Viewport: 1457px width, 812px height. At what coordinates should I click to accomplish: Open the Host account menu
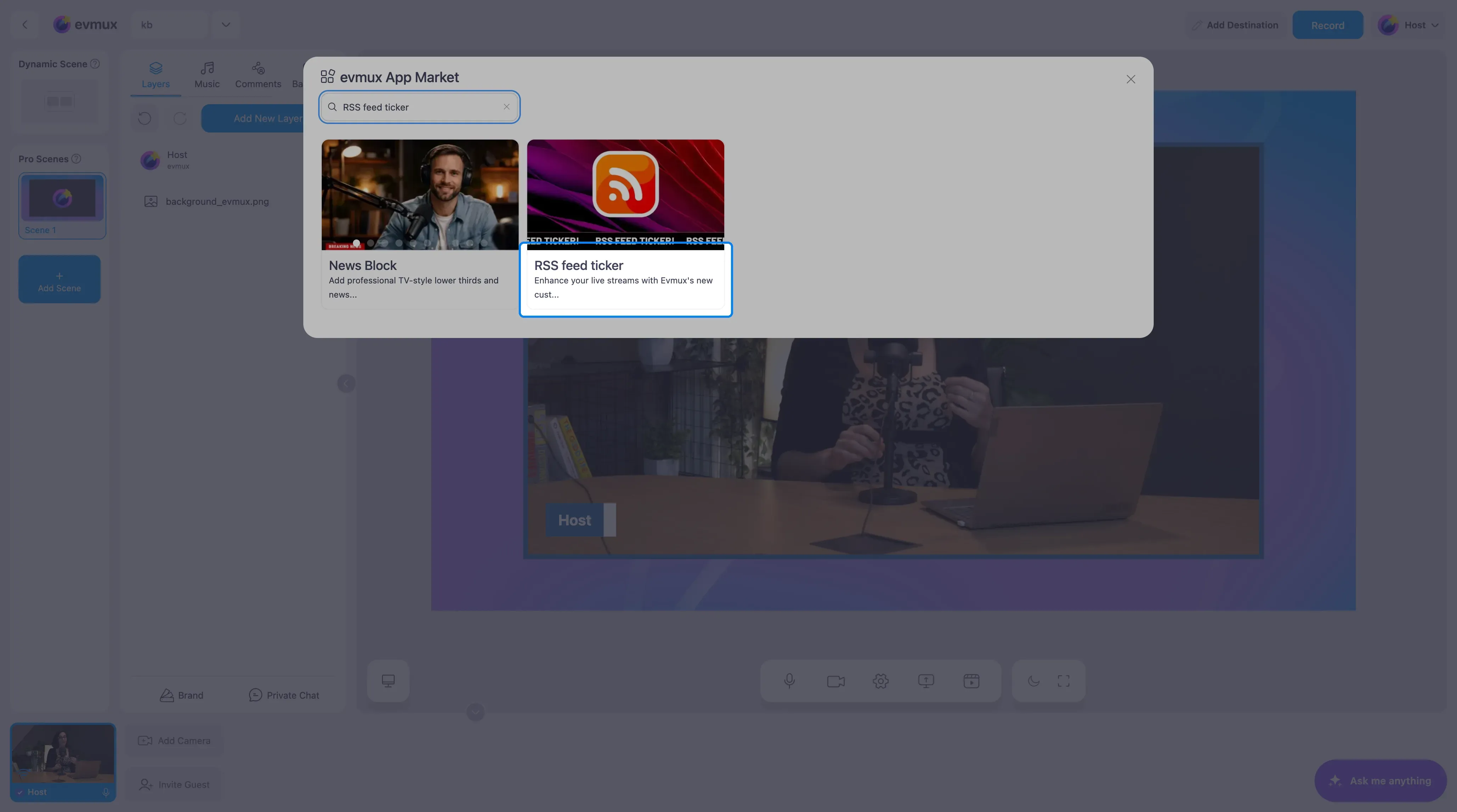1408,25
